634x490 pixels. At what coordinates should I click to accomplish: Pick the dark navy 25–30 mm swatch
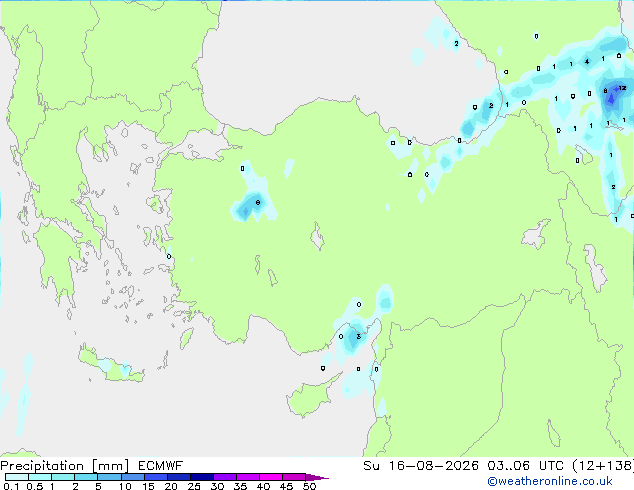click(202, 477)
